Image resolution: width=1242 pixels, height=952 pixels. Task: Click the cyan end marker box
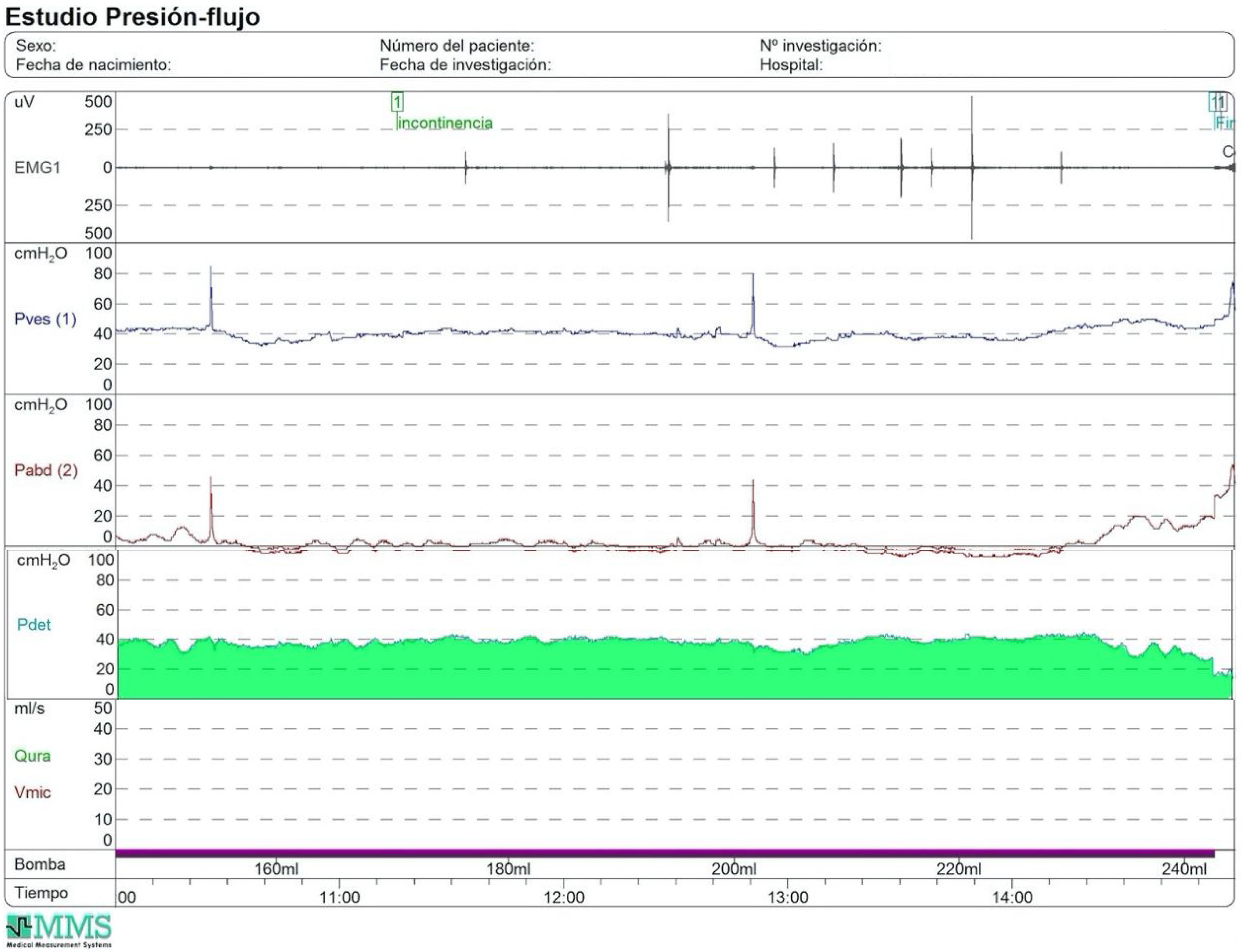point(1213,103)
